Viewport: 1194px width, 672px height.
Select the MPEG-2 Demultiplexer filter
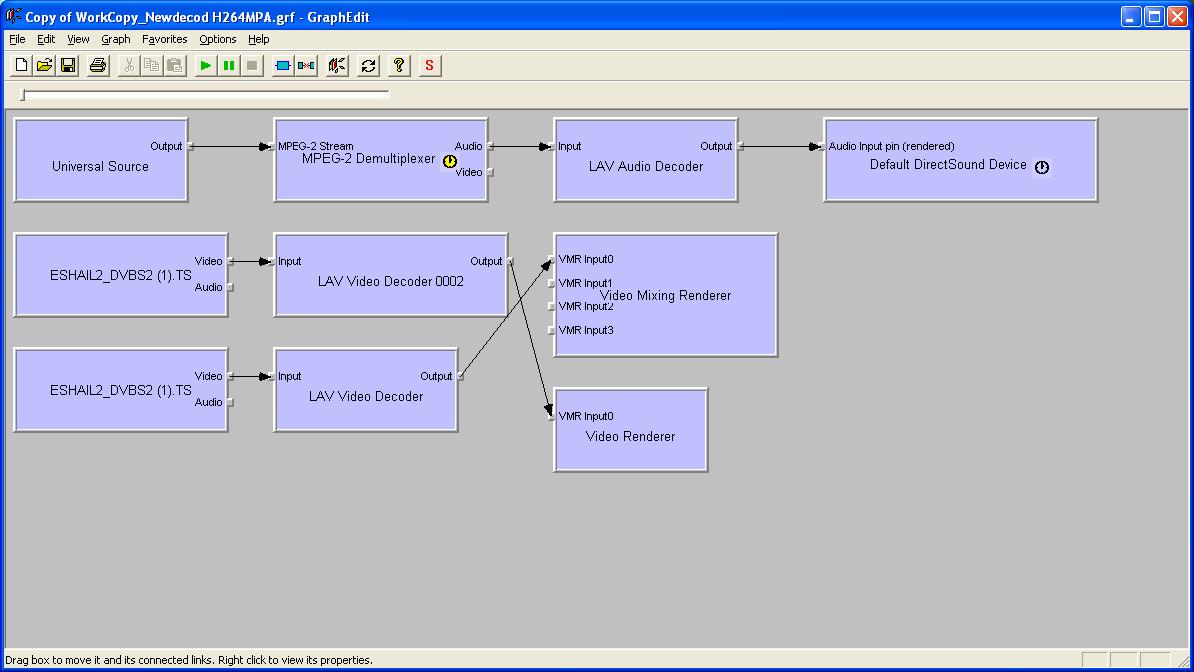coord(381,160)
